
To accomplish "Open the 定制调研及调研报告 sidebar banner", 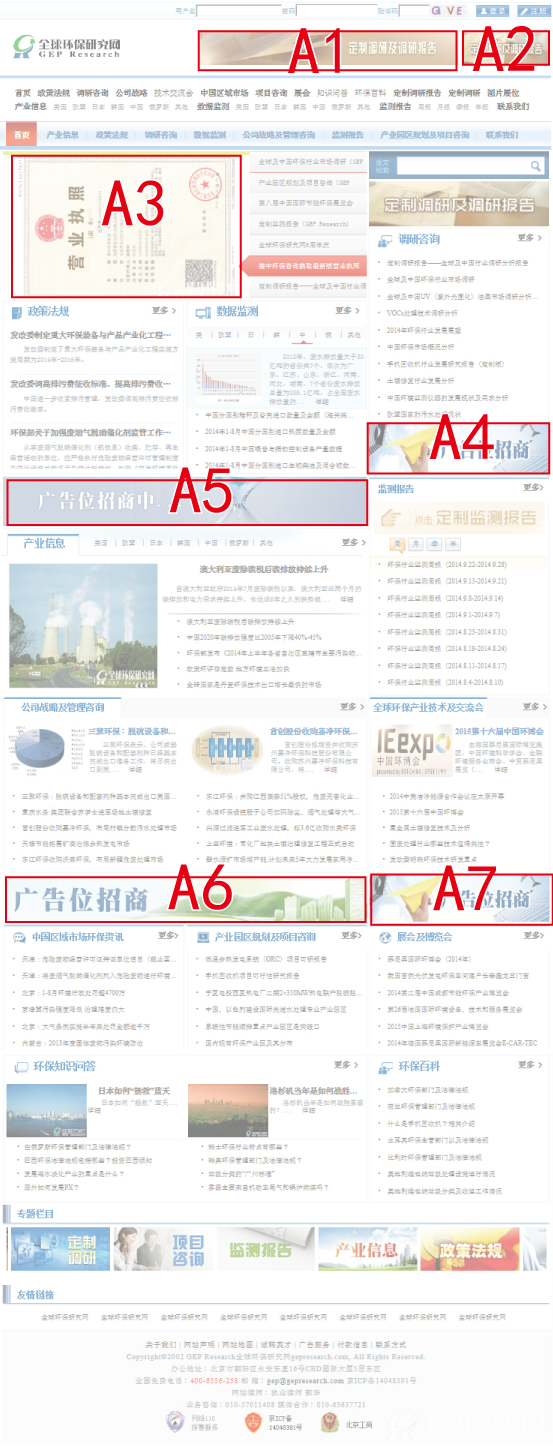I will click(458, 204).
